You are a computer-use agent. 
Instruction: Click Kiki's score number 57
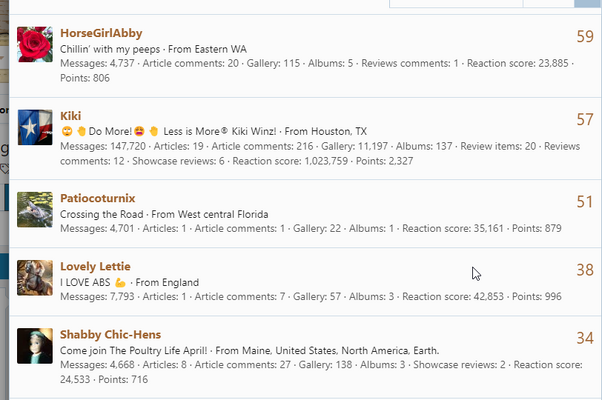tap(585, 119)
